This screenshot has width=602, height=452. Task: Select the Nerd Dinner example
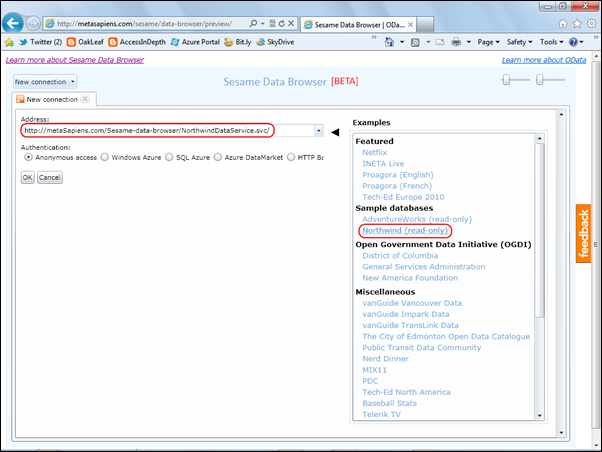(385, 359)
